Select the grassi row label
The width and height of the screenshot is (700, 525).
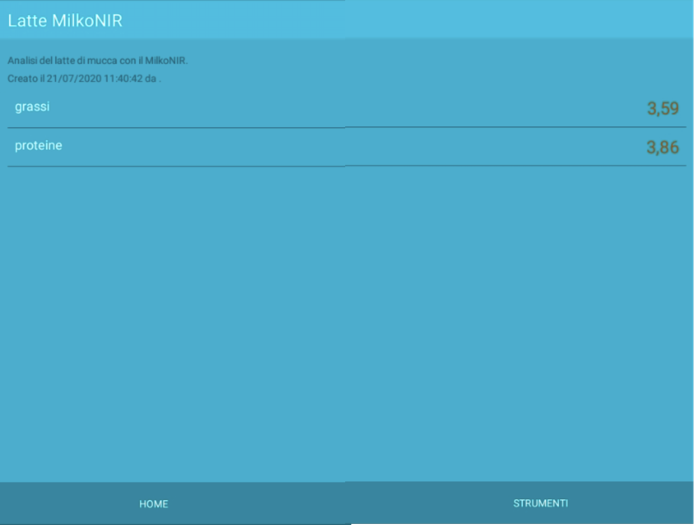(x=32, y=107)
